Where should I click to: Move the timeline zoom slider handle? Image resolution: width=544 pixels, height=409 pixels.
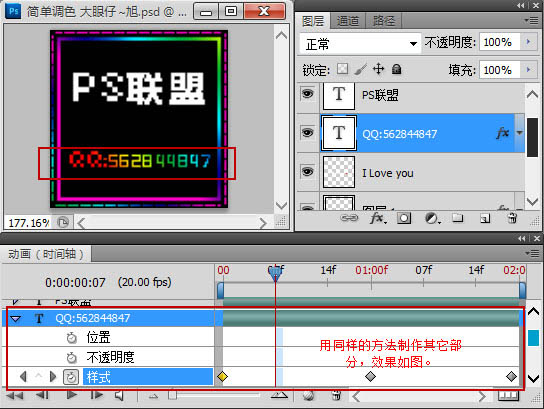coord(172,395)
